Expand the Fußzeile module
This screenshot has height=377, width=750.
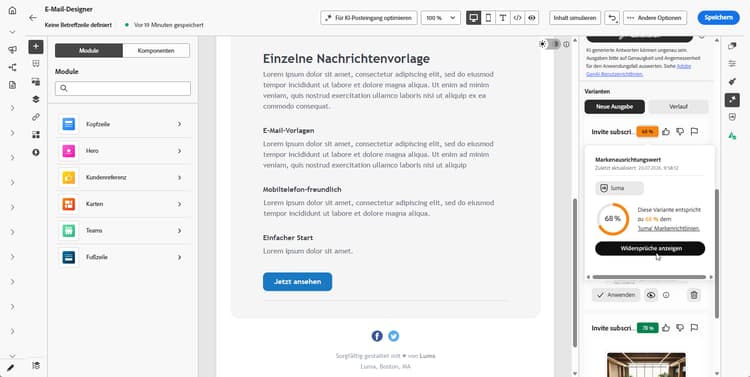point(123,257)
